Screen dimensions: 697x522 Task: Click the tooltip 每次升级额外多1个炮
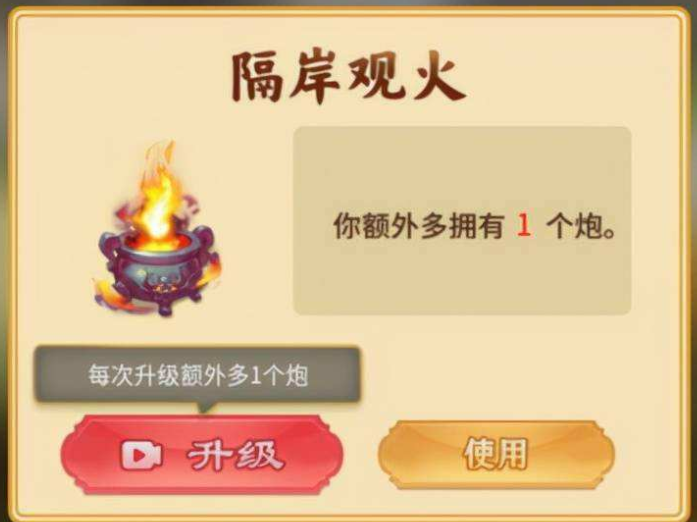tap(197, 375)
